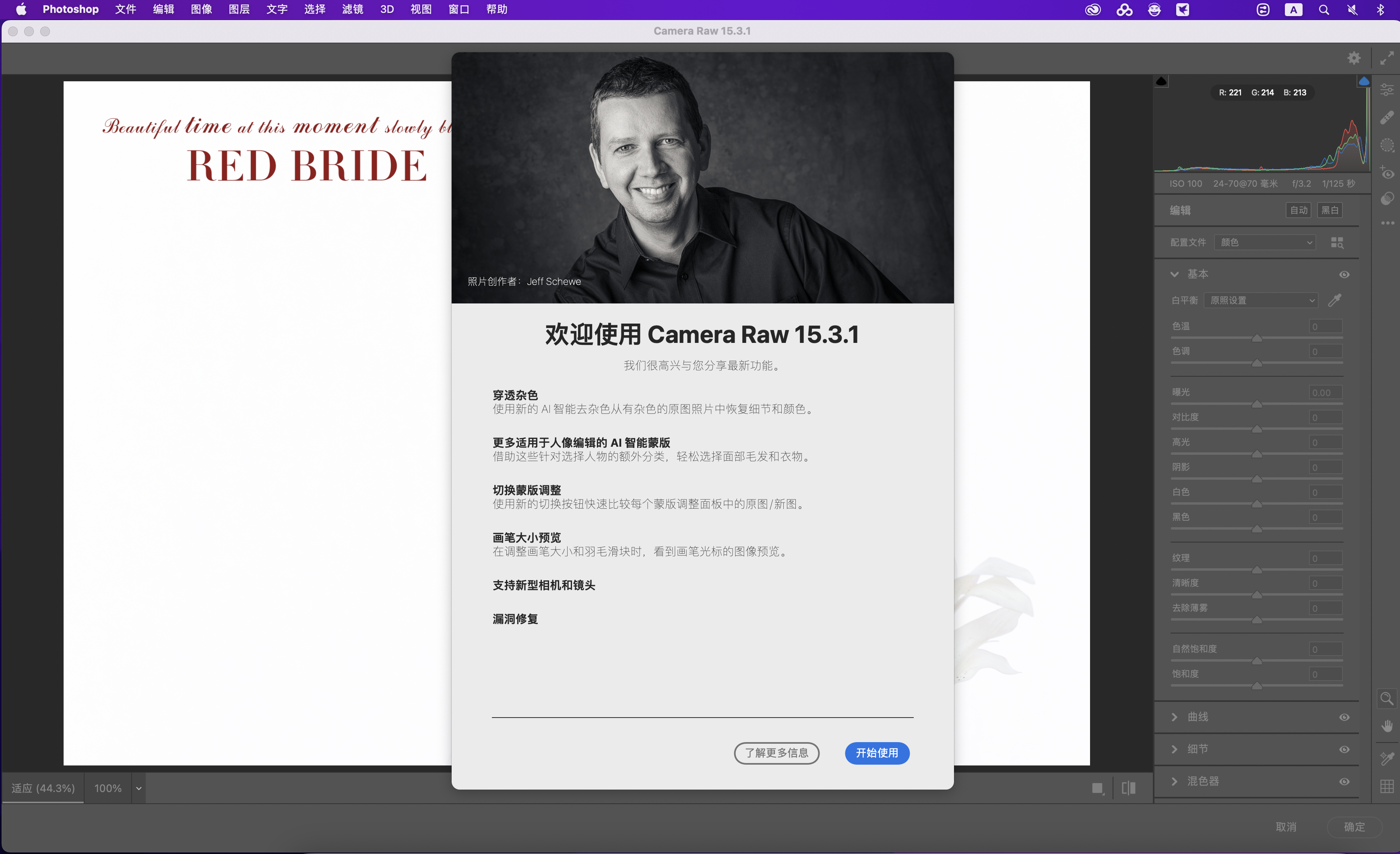
Task: Open the 图层 menu
Action: pos(239,10)
